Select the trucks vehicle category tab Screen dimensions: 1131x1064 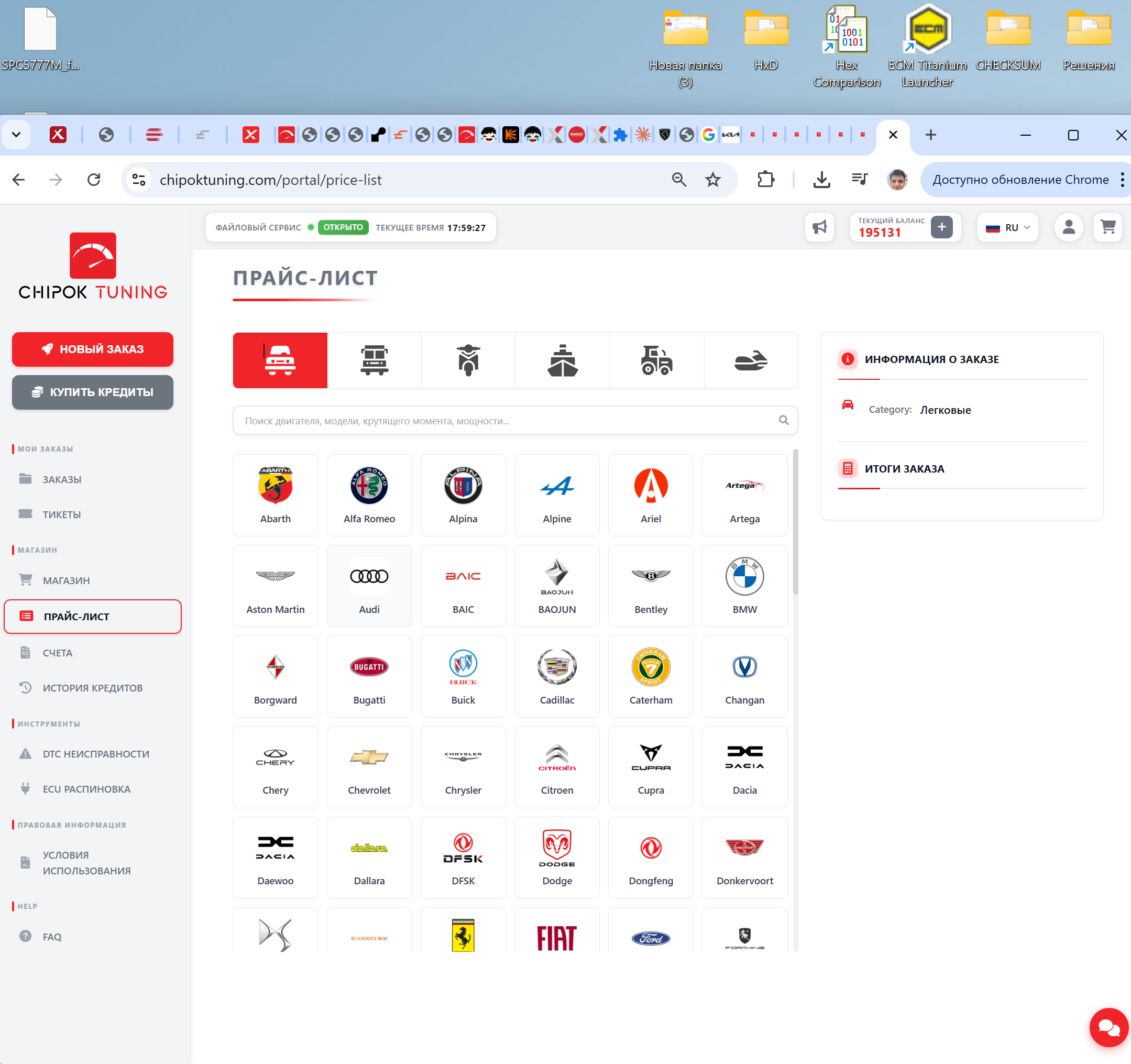[374, 360]
